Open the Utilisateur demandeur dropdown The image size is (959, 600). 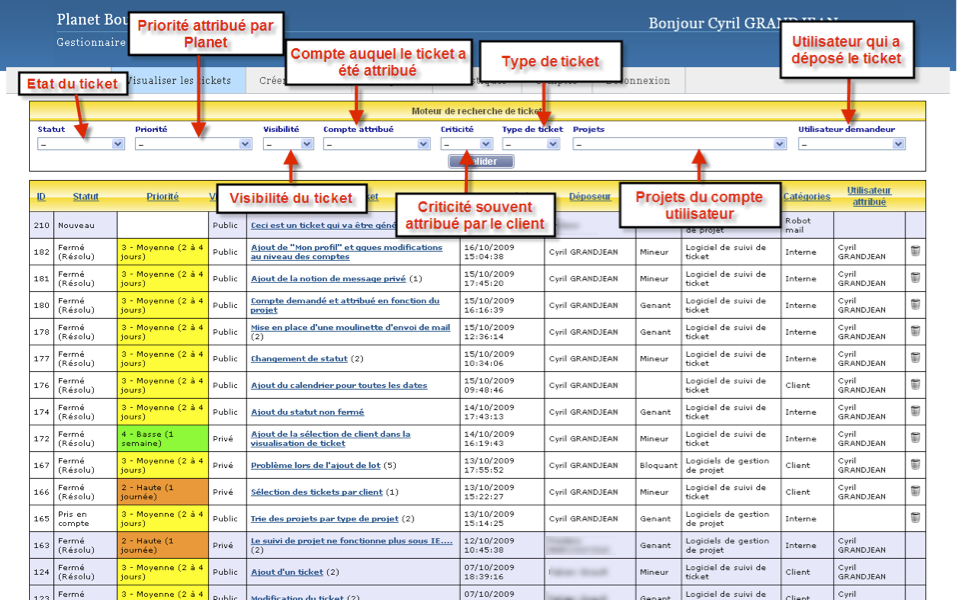click(851, 144)
